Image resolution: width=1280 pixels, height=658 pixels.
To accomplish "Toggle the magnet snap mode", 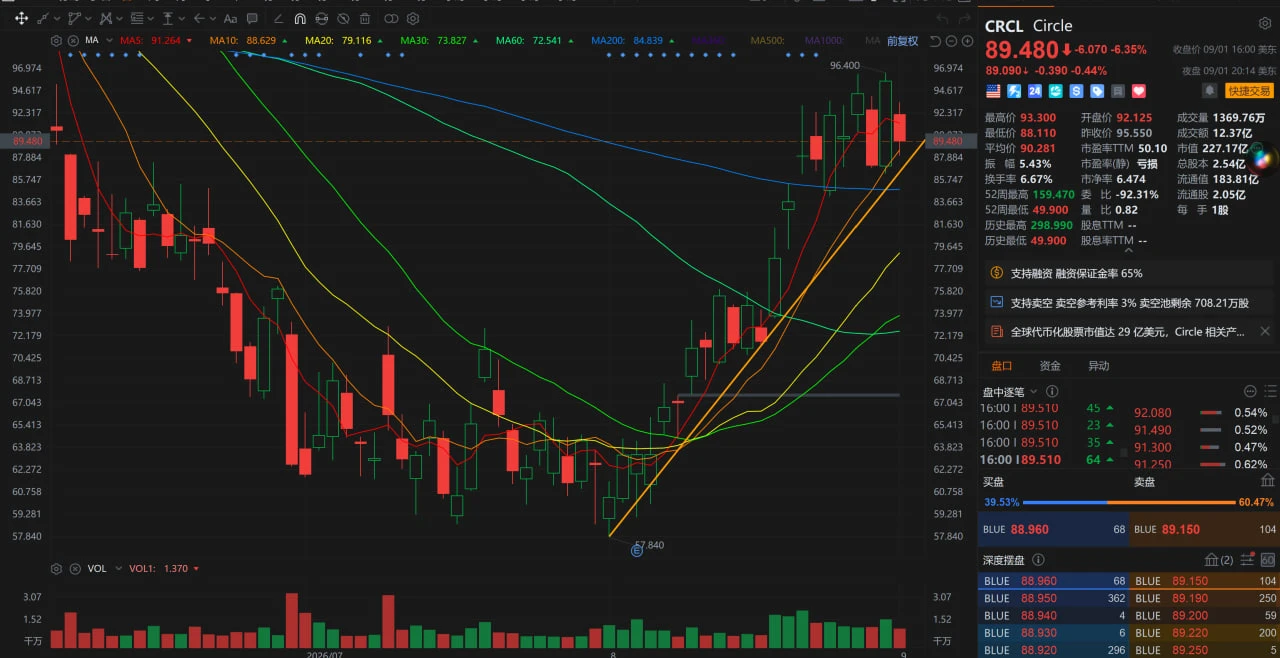I will click(300, 18).
